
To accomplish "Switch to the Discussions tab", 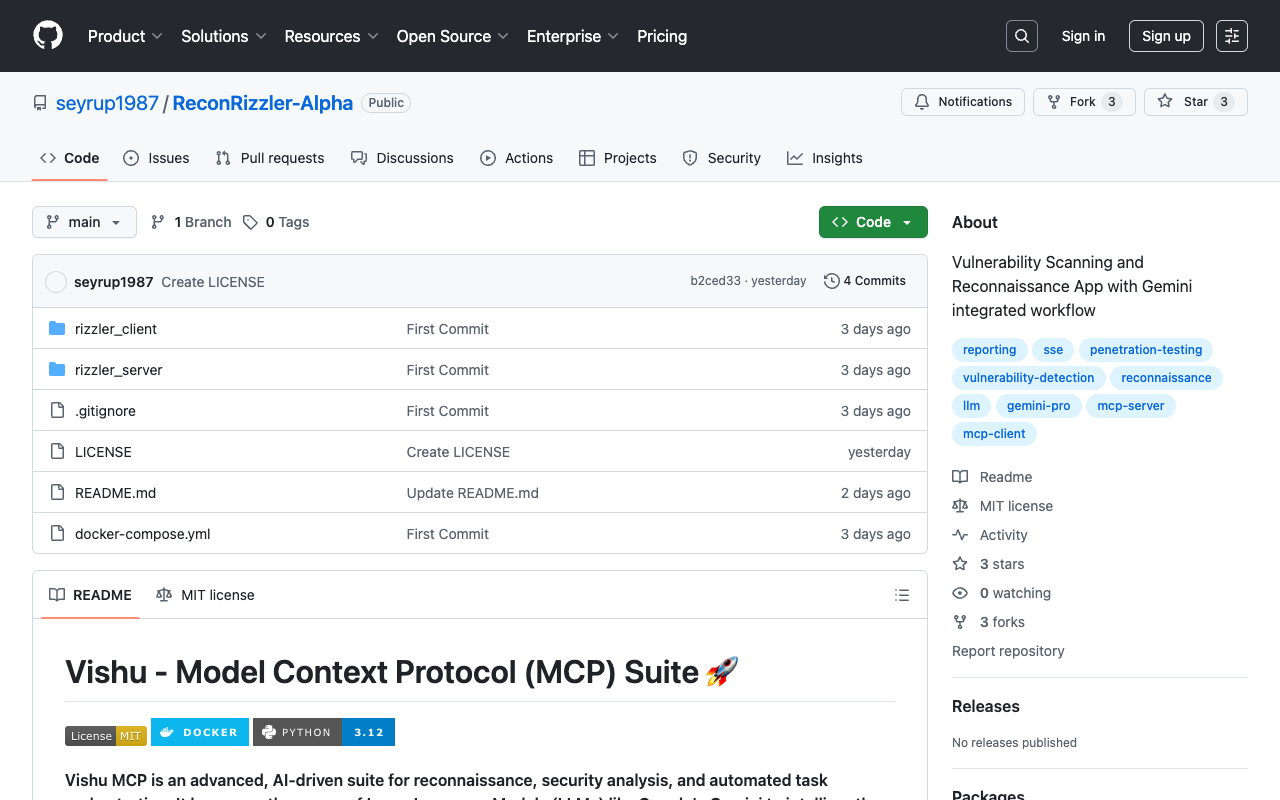I will tap(402, 158).
